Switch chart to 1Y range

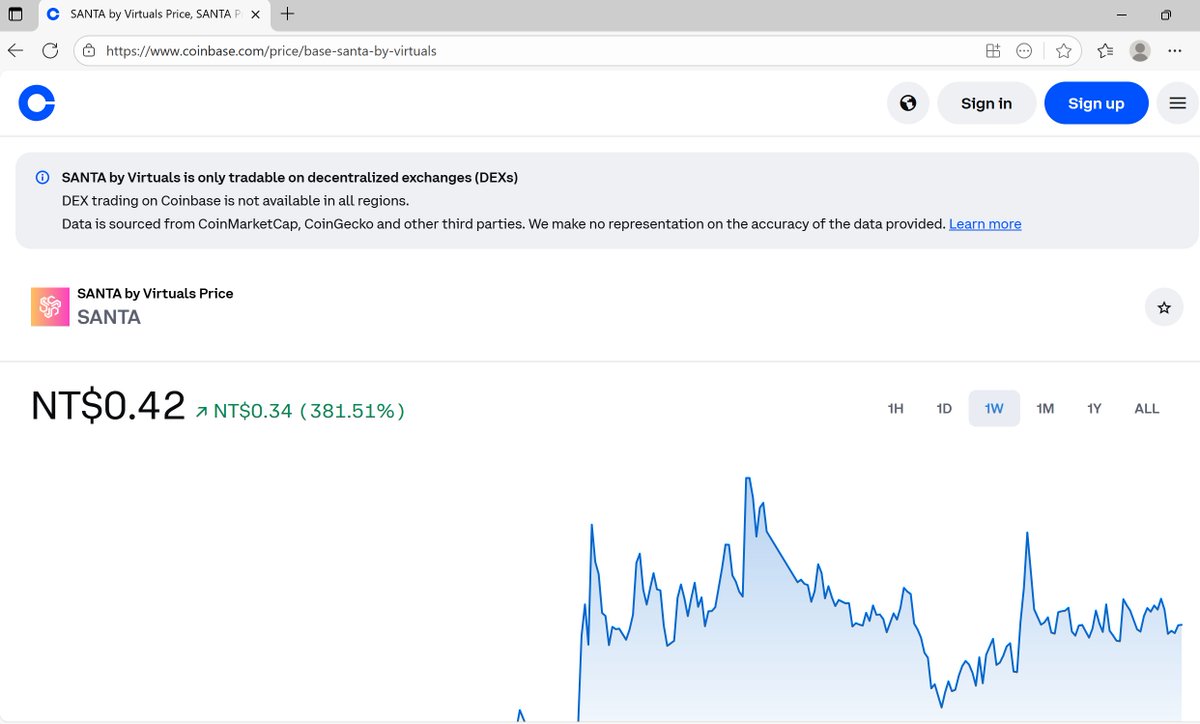(x=1095, y=408)
